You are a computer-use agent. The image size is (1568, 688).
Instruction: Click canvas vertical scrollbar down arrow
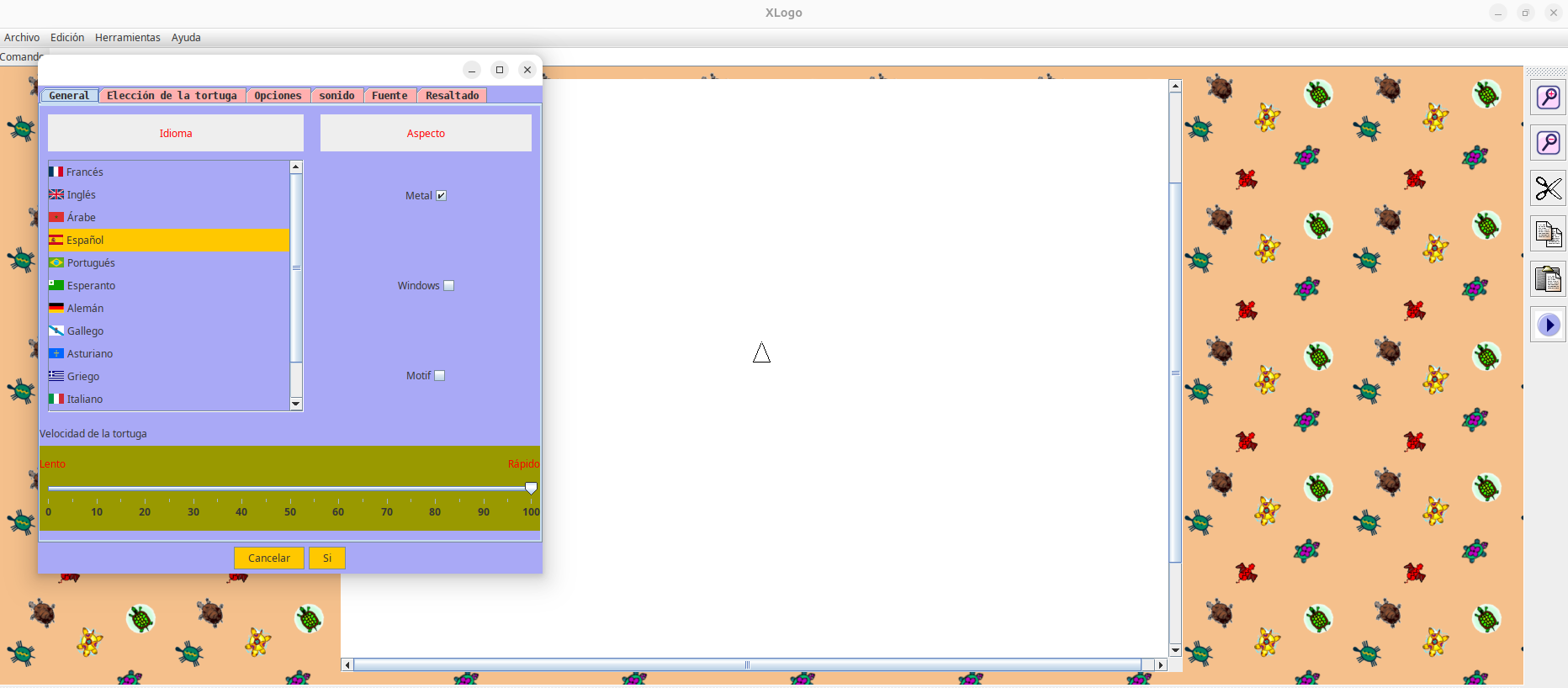point(1175,650)
